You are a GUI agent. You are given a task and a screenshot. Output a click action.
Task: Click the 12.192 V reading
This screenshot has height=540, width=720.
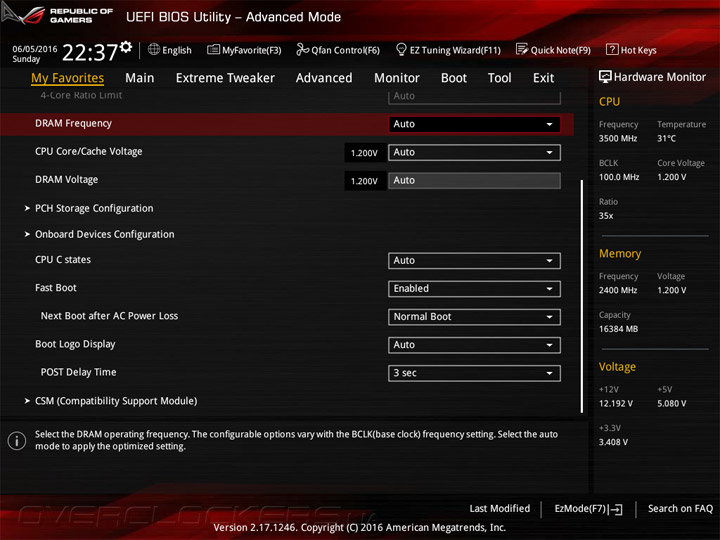(615, 403)
